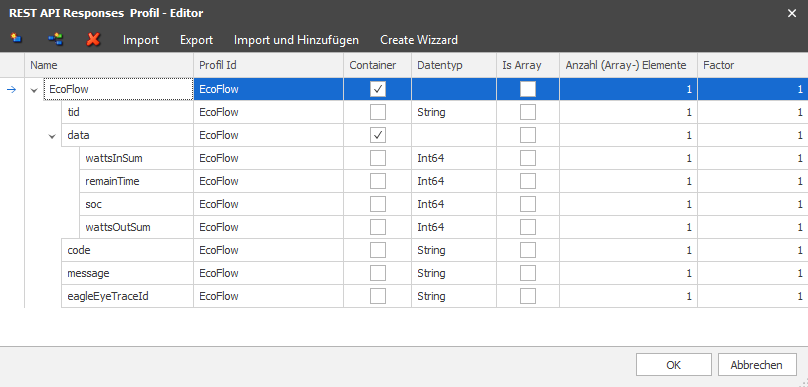Screen dimensions: 808x387
Task: Click the Datentyp column header
Action: point(454,65)
